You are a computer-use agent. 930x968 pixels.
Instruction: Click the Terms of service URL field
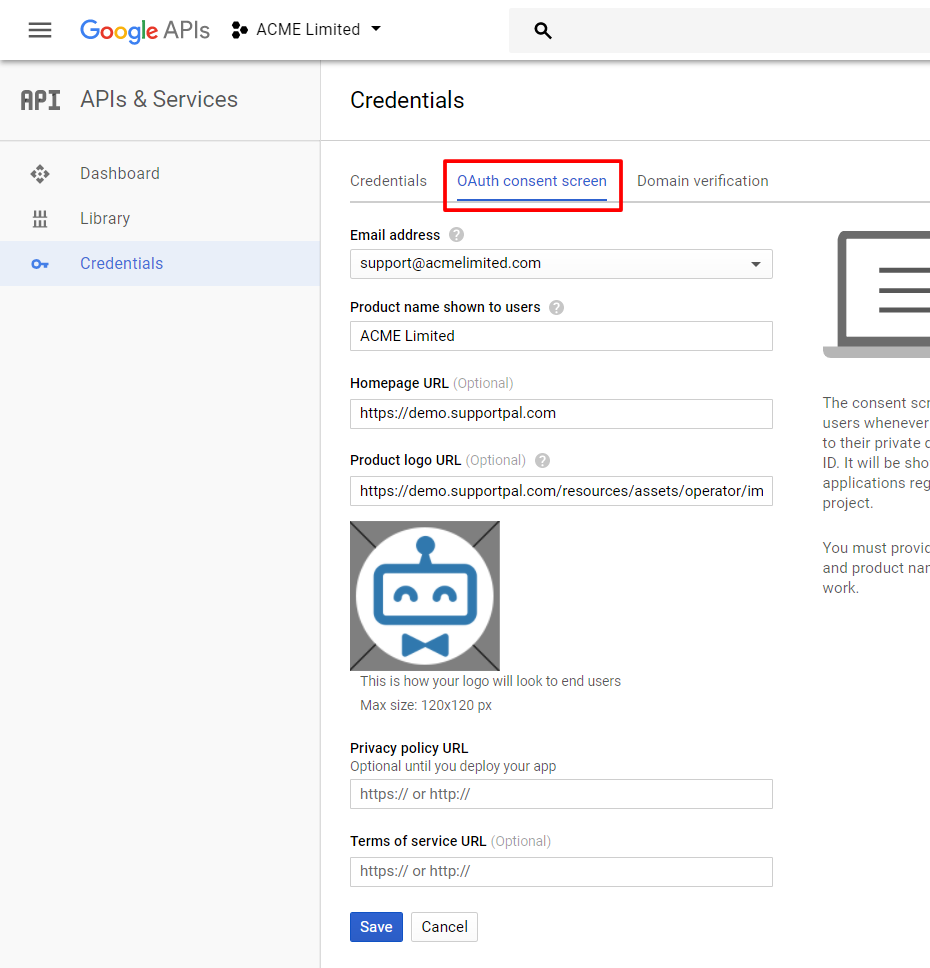(x=561, y=872)
